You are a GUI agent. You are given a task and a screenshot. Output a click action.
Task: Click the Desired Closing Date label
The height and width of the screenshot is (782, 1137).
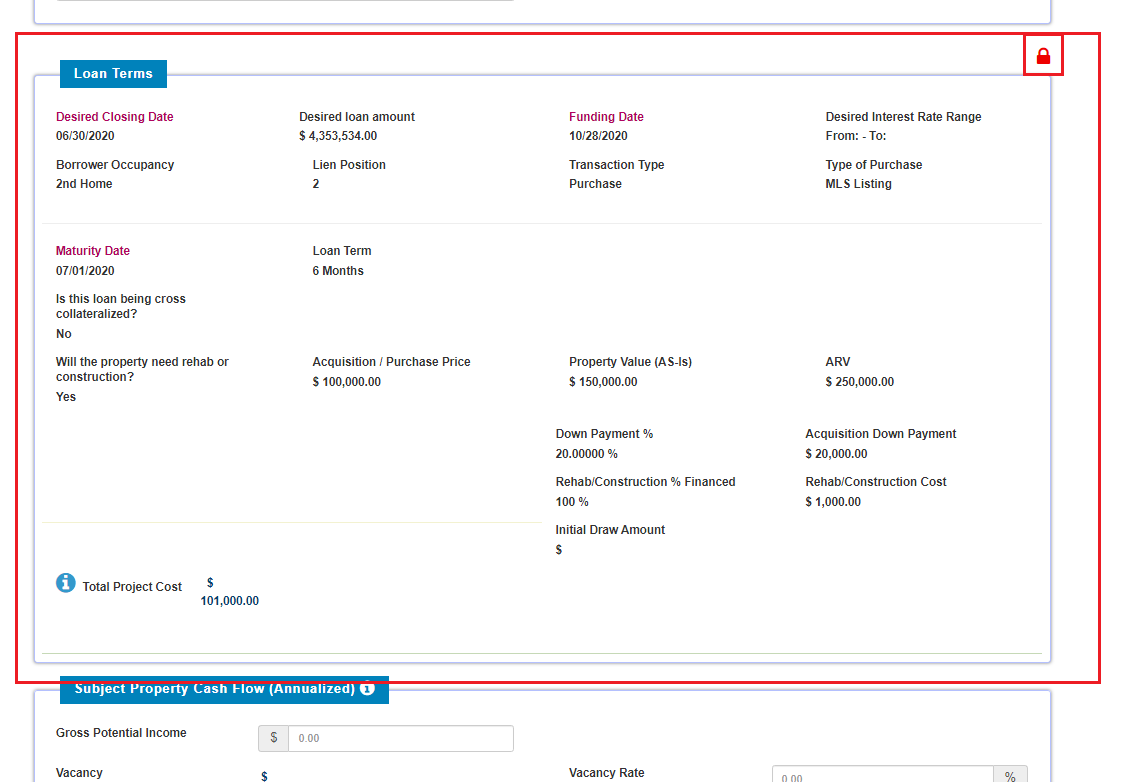(114, 117)
